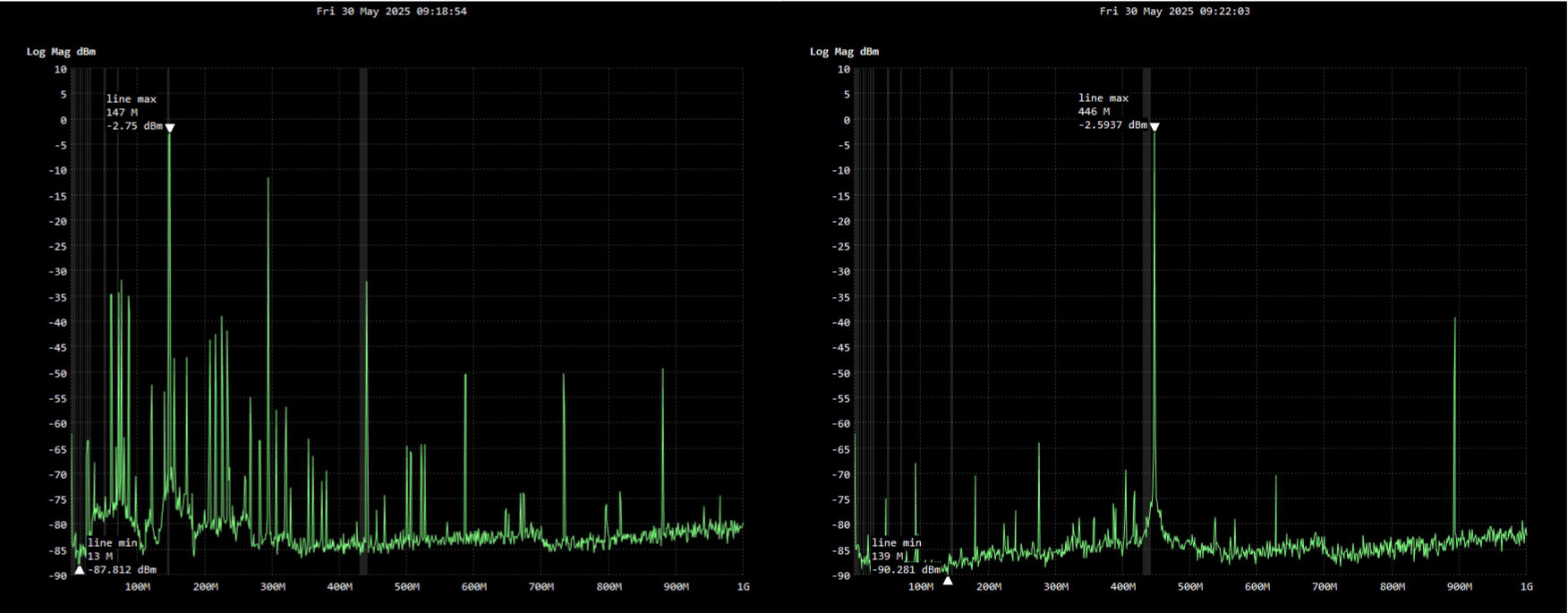Click the -87.812 dBm minimum readout

pyautogui.click(x=122, y=569)
